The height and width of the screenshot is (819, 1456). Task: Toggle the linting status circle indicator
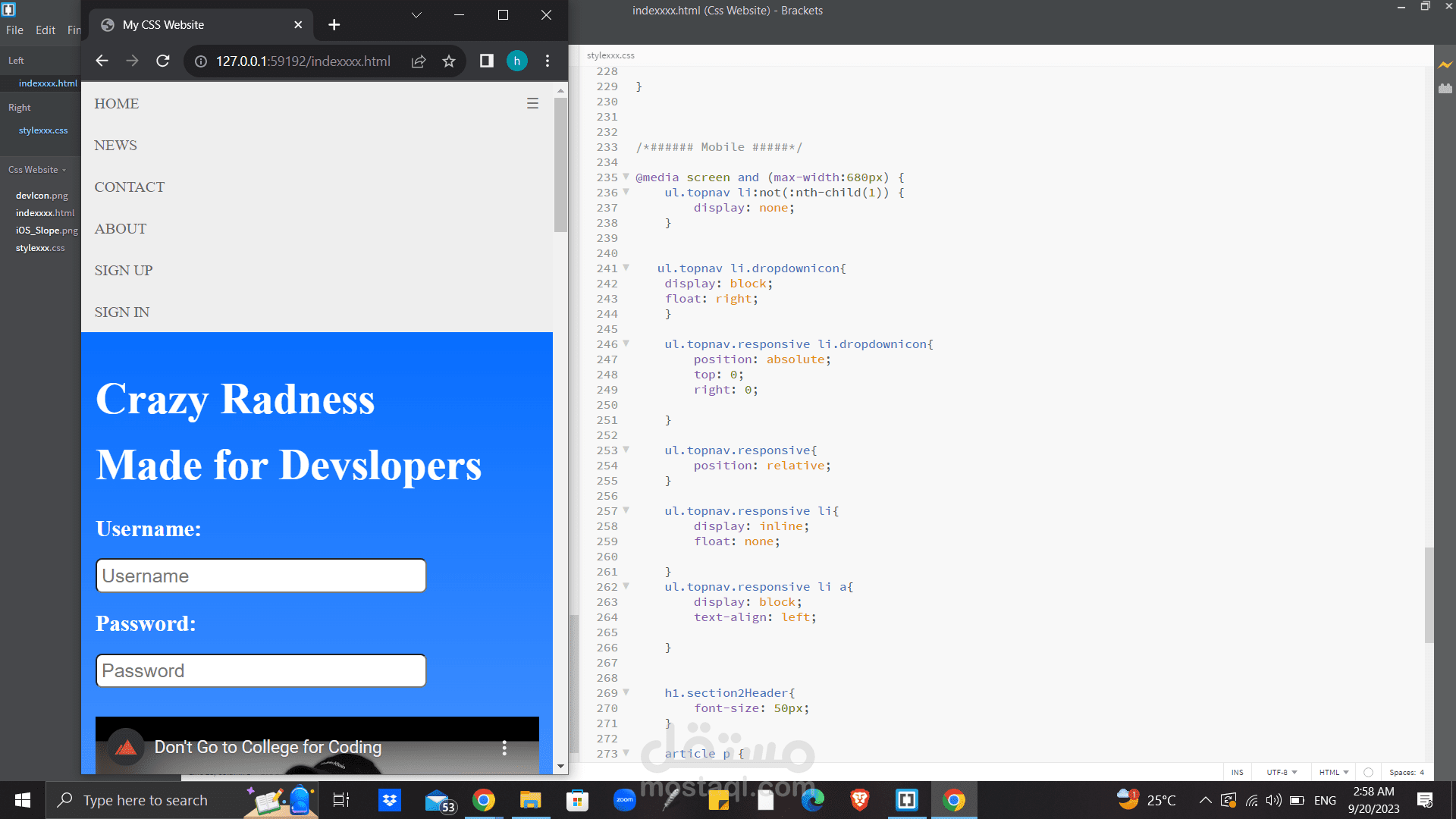pos(1368,772)
